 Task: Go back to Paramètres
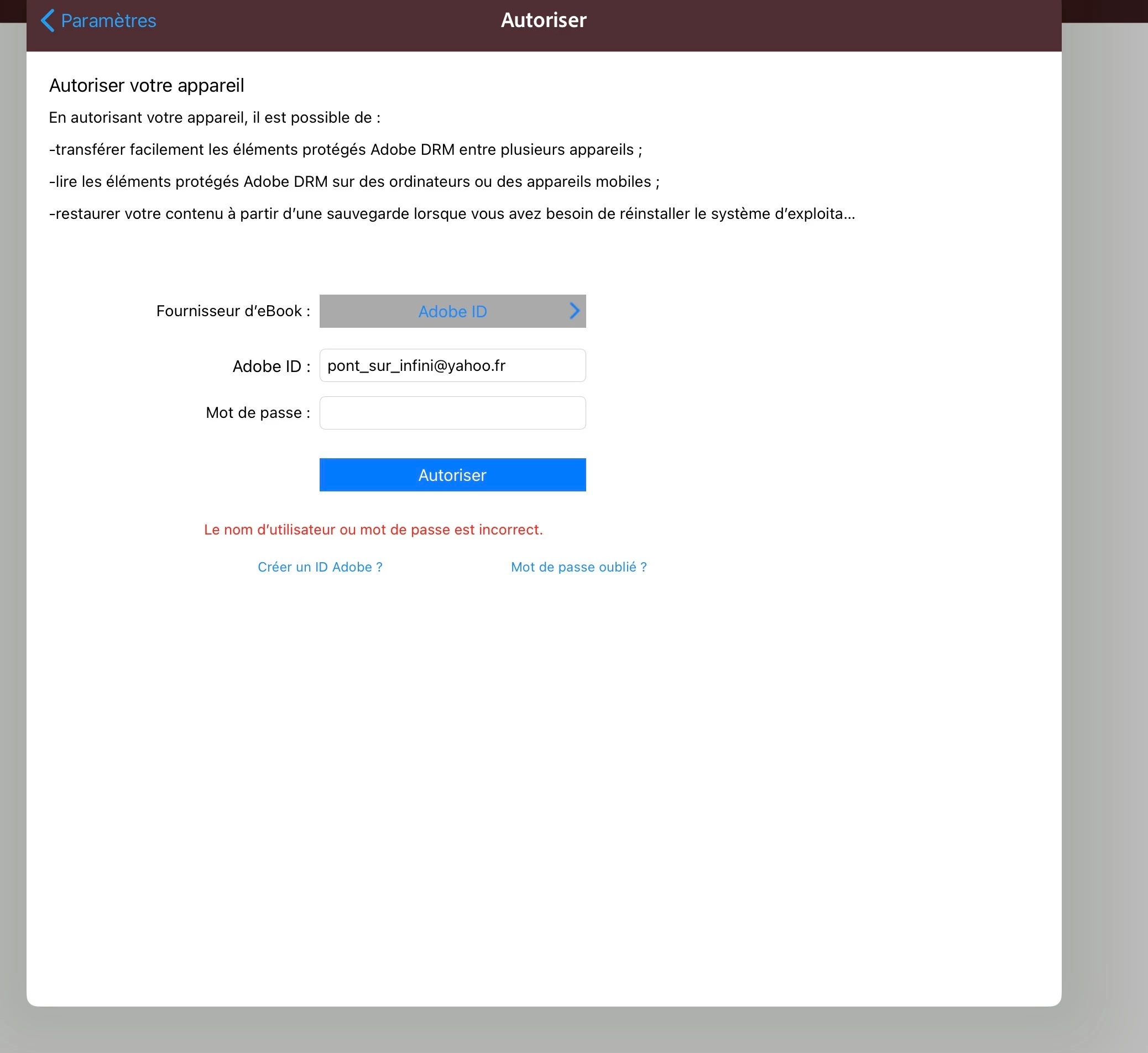click(98, 20)
